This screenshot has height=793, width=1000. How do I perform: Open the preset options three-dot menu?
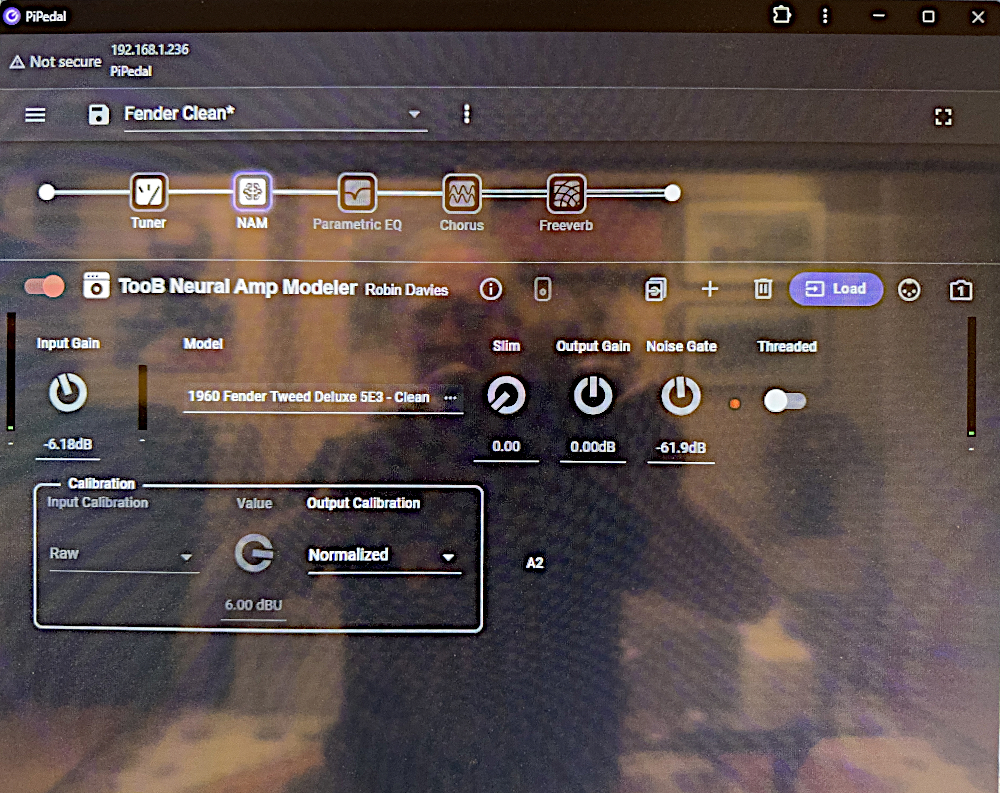click(x=467, y=114)
